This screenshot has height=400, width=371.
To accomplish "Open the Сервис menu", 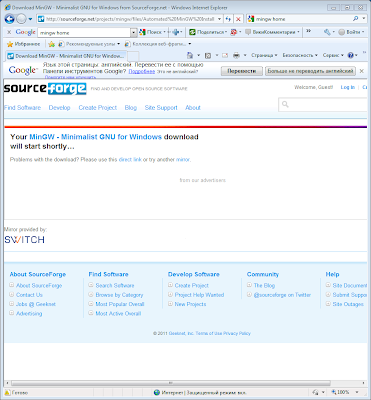I will pos(333,55).
